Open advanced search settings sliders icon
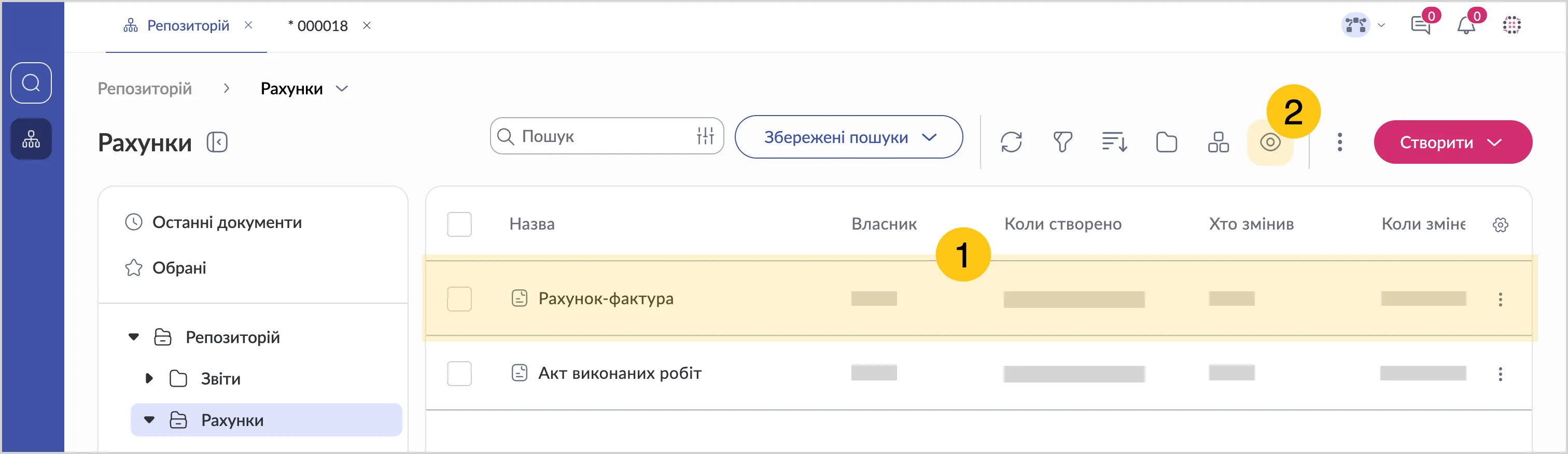1568x454 pixels. (705, 136)
